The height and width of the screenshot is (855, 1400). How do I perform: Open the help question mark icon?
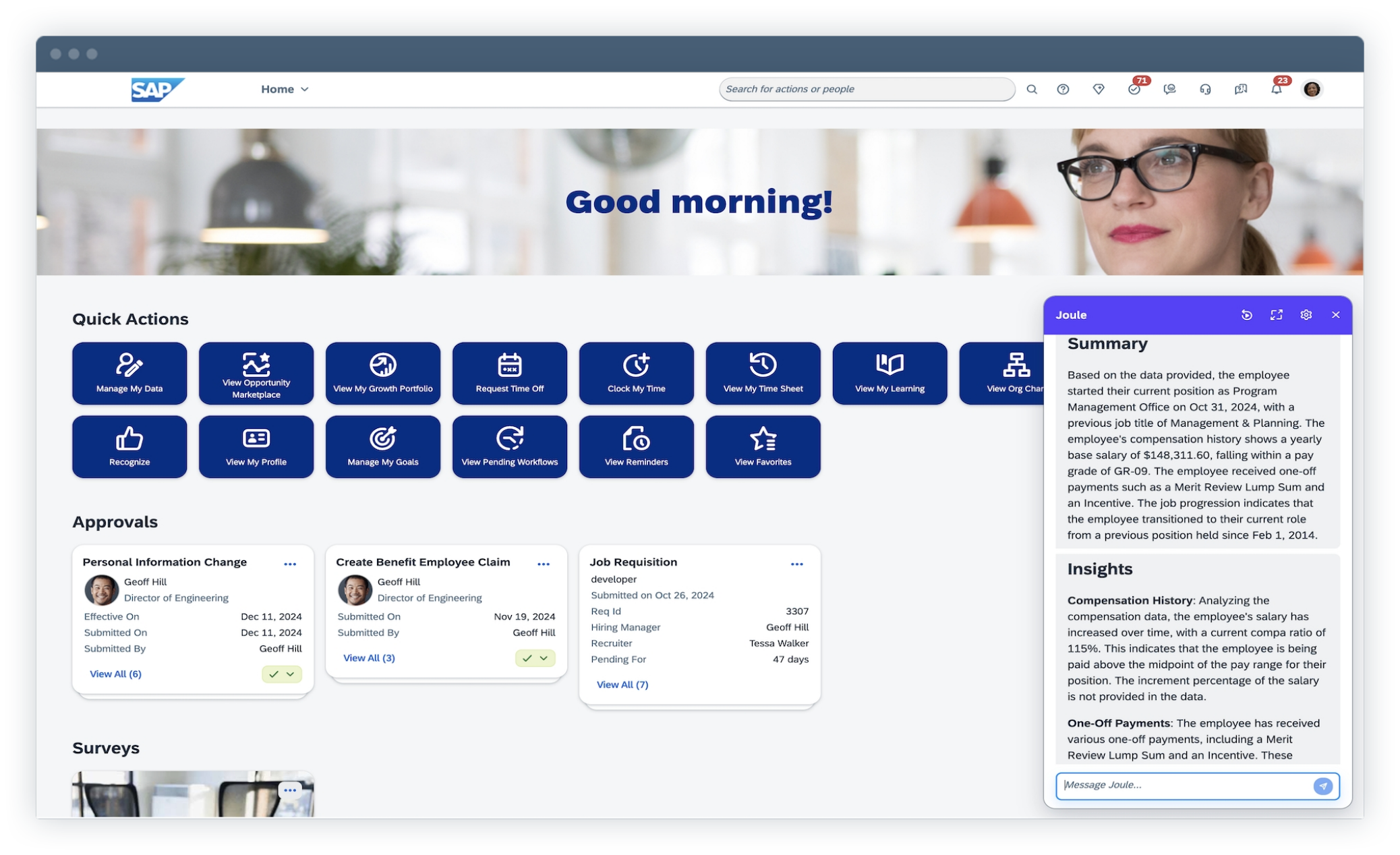1063,89
